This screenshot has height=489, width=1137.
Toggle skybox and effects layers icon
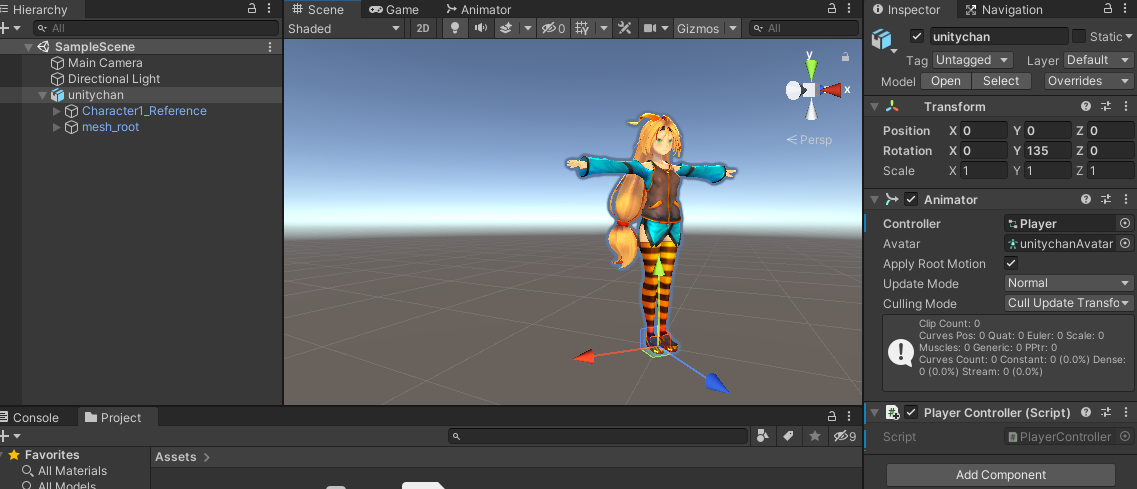[507, 28]
